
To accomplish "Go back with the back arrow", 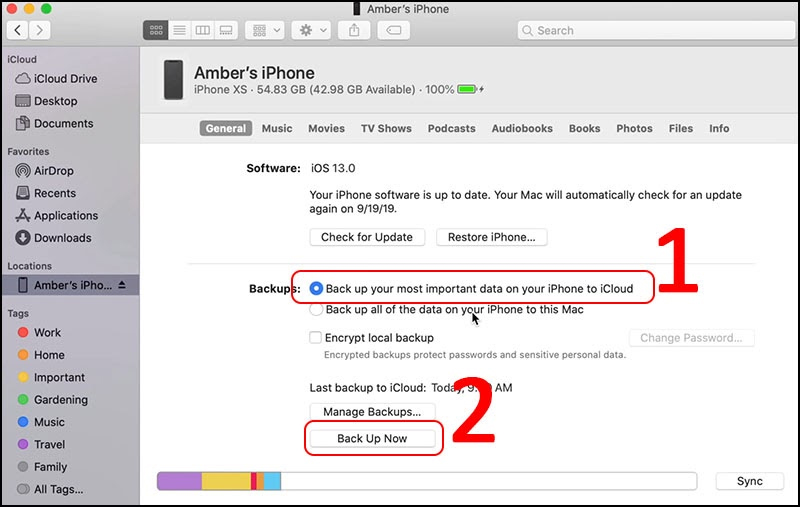I will [x=18, y=31].
